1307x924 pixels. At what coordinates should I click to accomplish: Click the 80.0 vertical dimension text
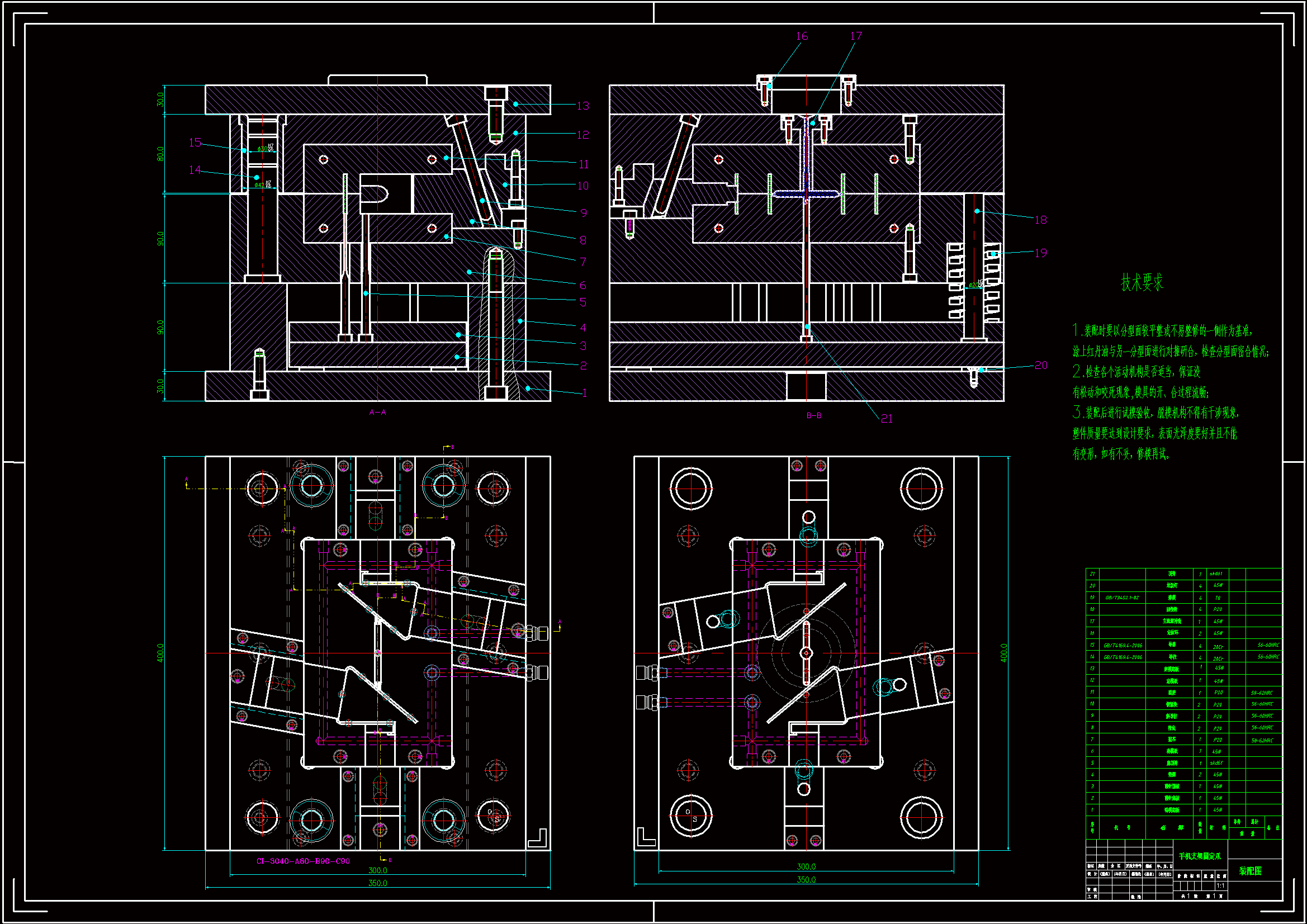tap(160, 154)
